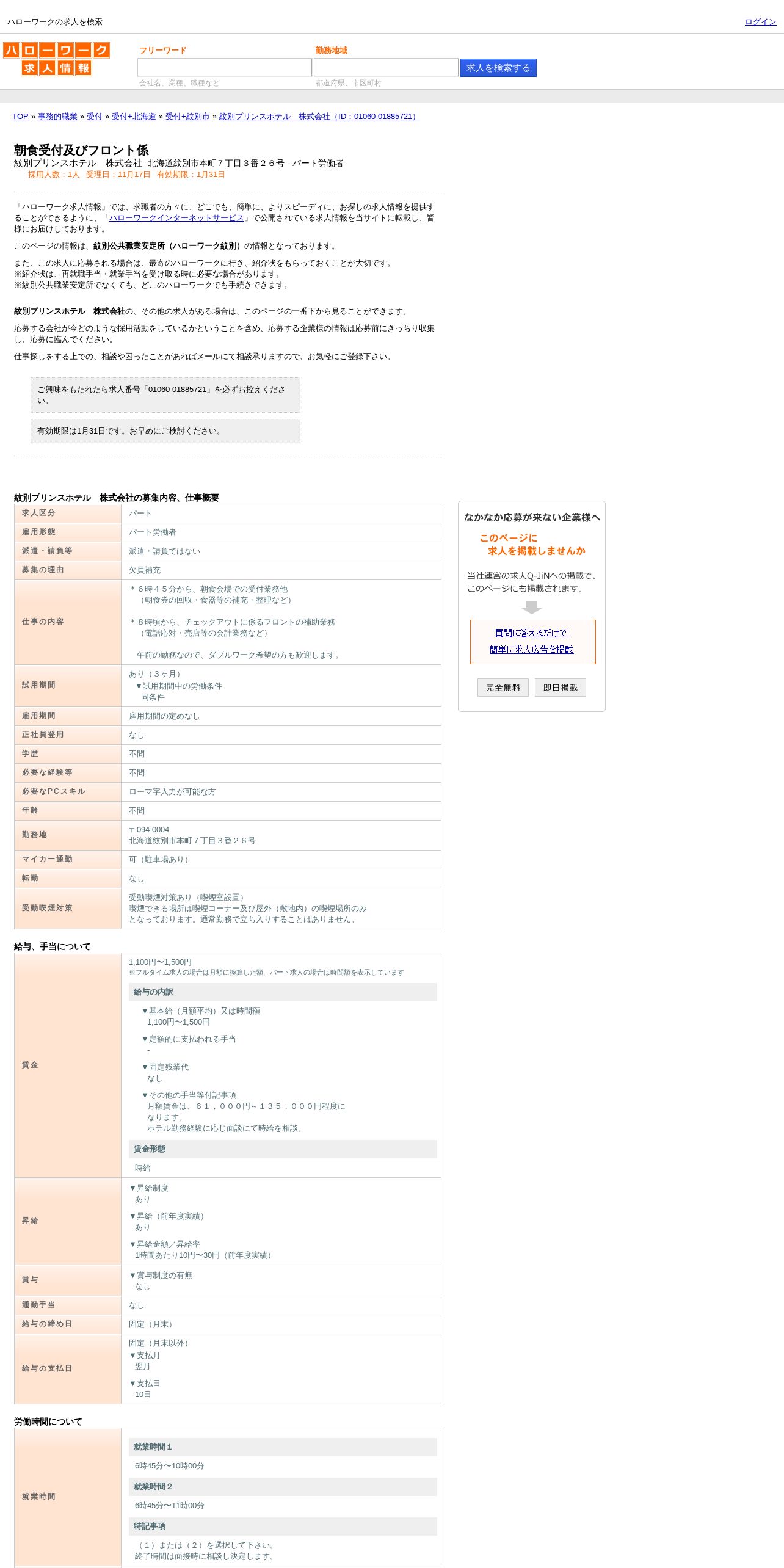Open the ログイン link
Screen dimensions: 784x1568
(x=760, y=22)
